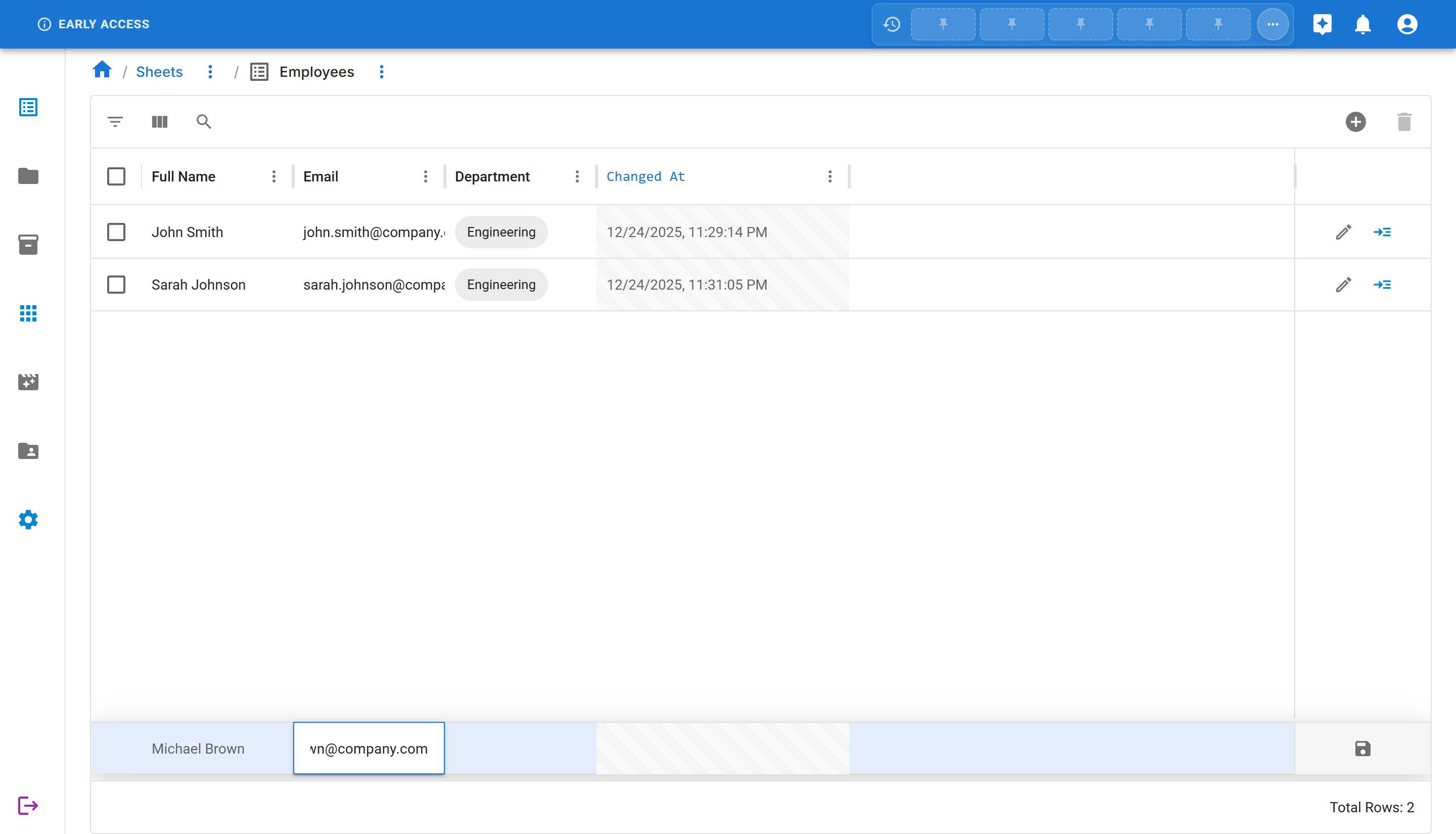The width and height of the screenshot is (1456, 834).
Task: Click the trash icon to delete rows
Action: click(1403, 122)
